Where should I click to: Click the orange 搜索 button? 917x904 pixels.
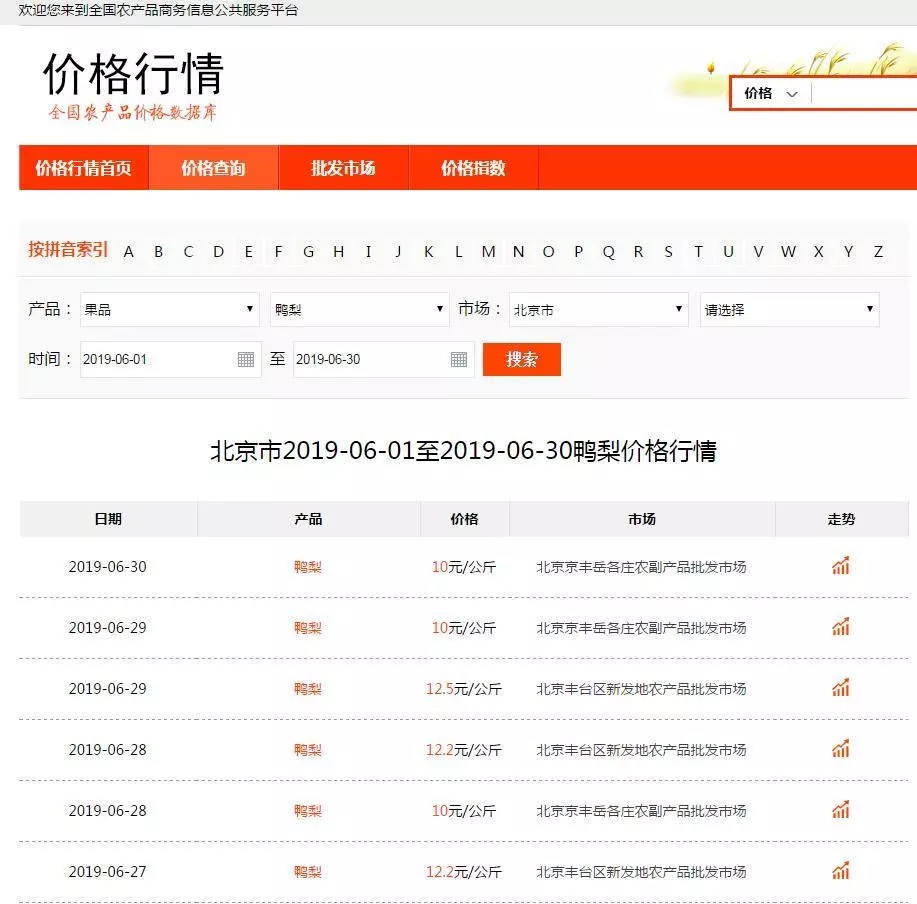click(x=521, y=359)
